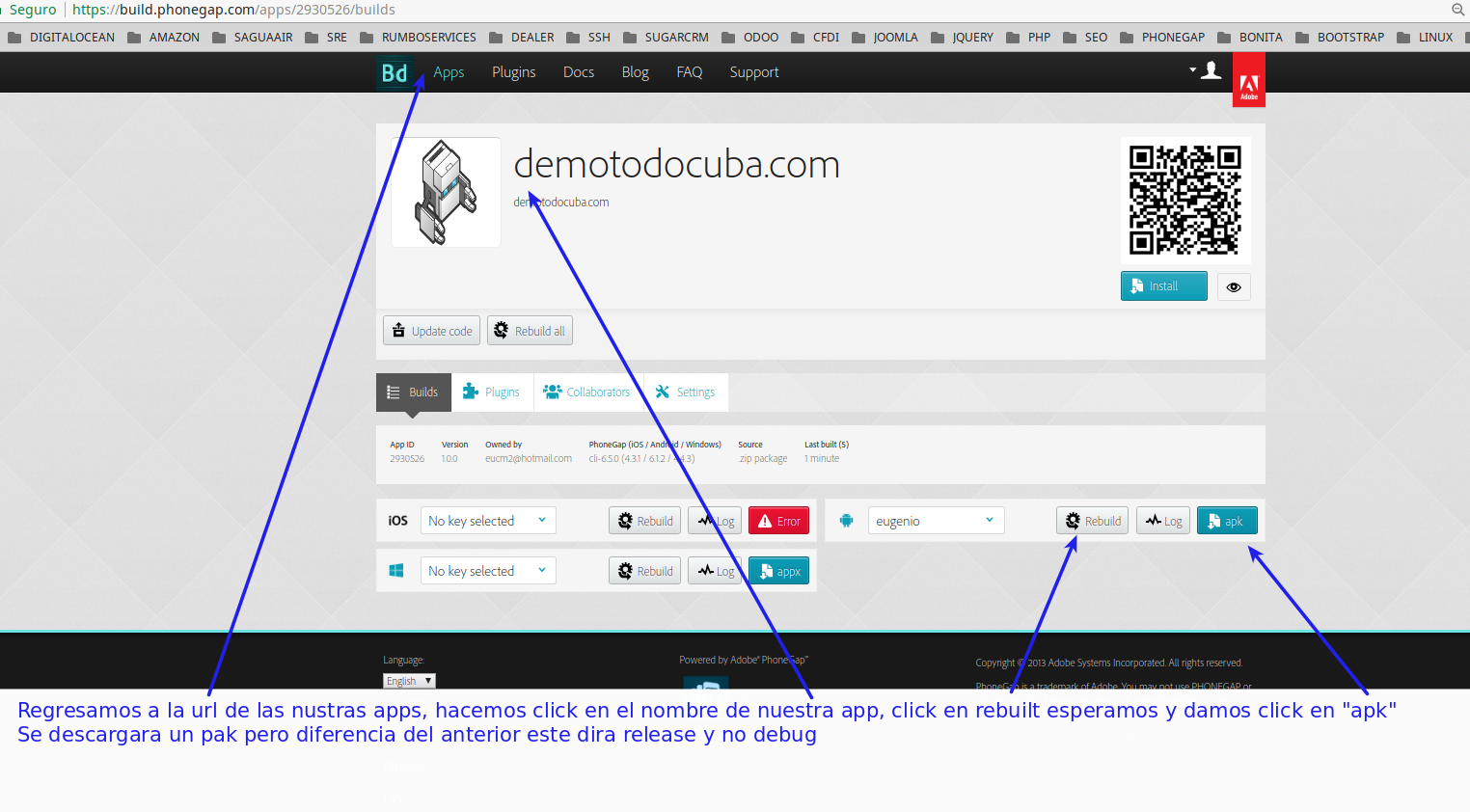
Task: Download the Windows appx package
Action: (x=779, y=571)
